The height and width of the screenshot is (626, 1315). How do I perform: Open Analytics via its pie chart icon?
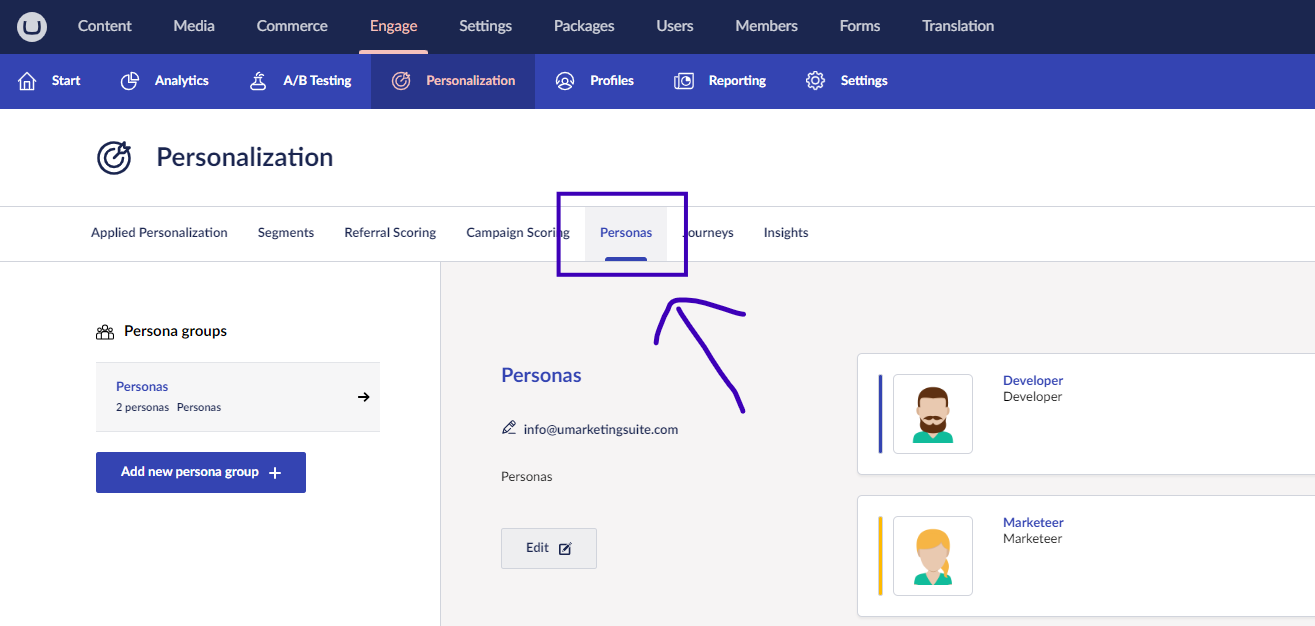pos(129,80)
